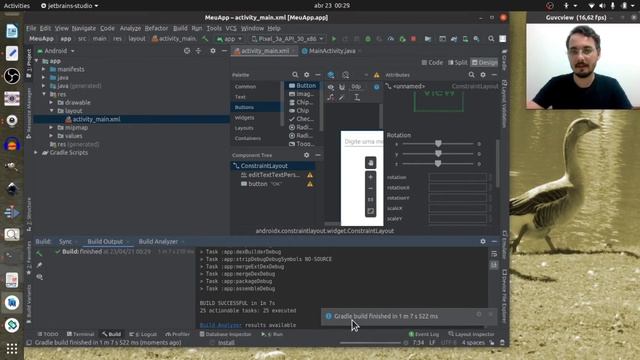This screenshot has height=360, width=640.
Task: Collapse the app module tree node
Action: (37, 61)
